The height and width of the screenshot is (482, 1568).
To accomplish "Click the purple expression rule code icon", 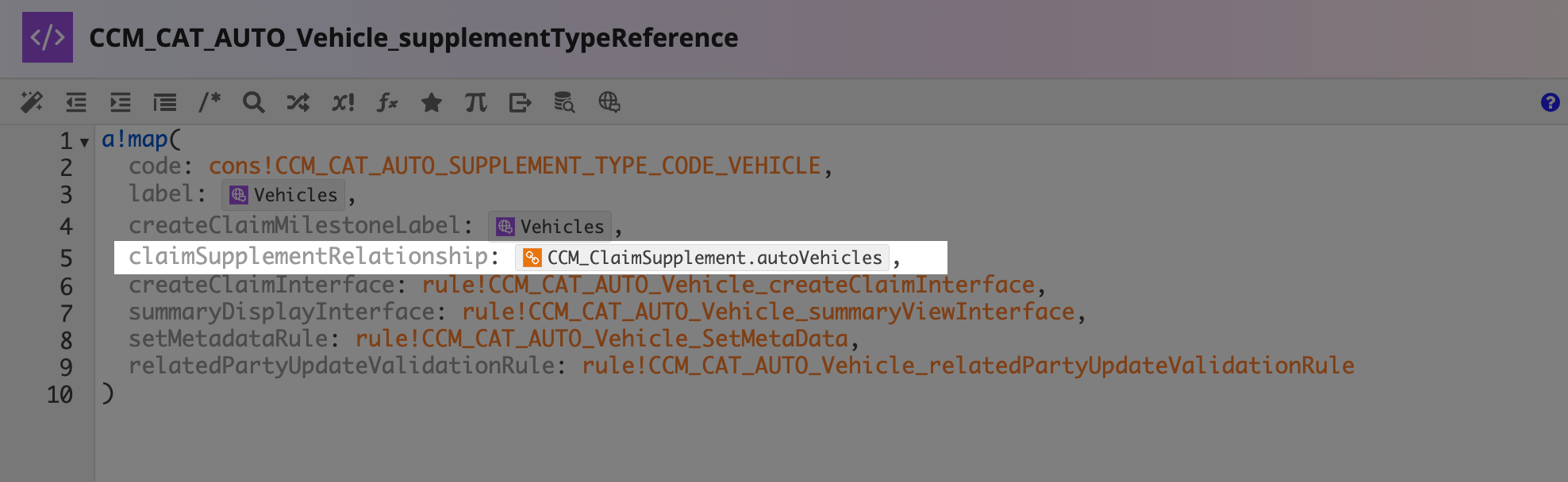I will point(48,37).
